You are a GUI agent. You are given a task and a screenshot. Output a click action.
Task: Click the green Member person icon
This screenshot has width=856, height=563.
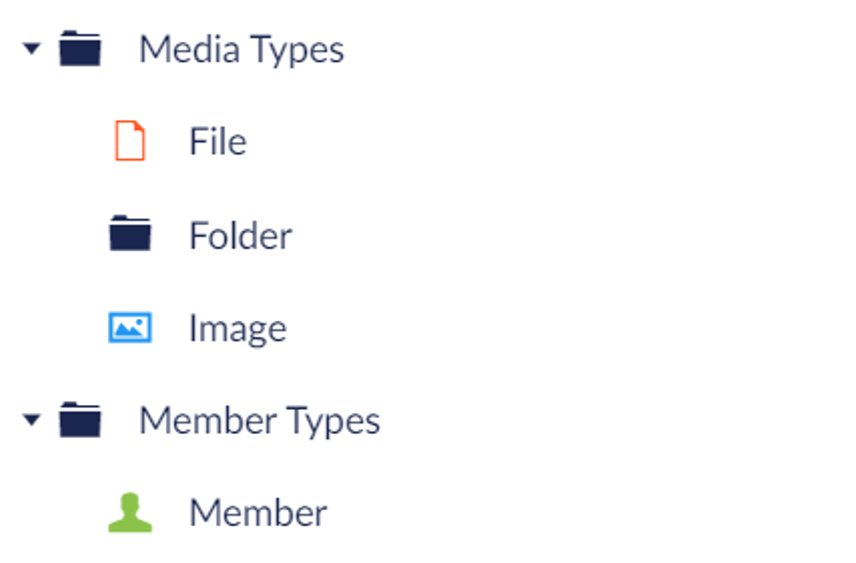(x=130, y=513)
